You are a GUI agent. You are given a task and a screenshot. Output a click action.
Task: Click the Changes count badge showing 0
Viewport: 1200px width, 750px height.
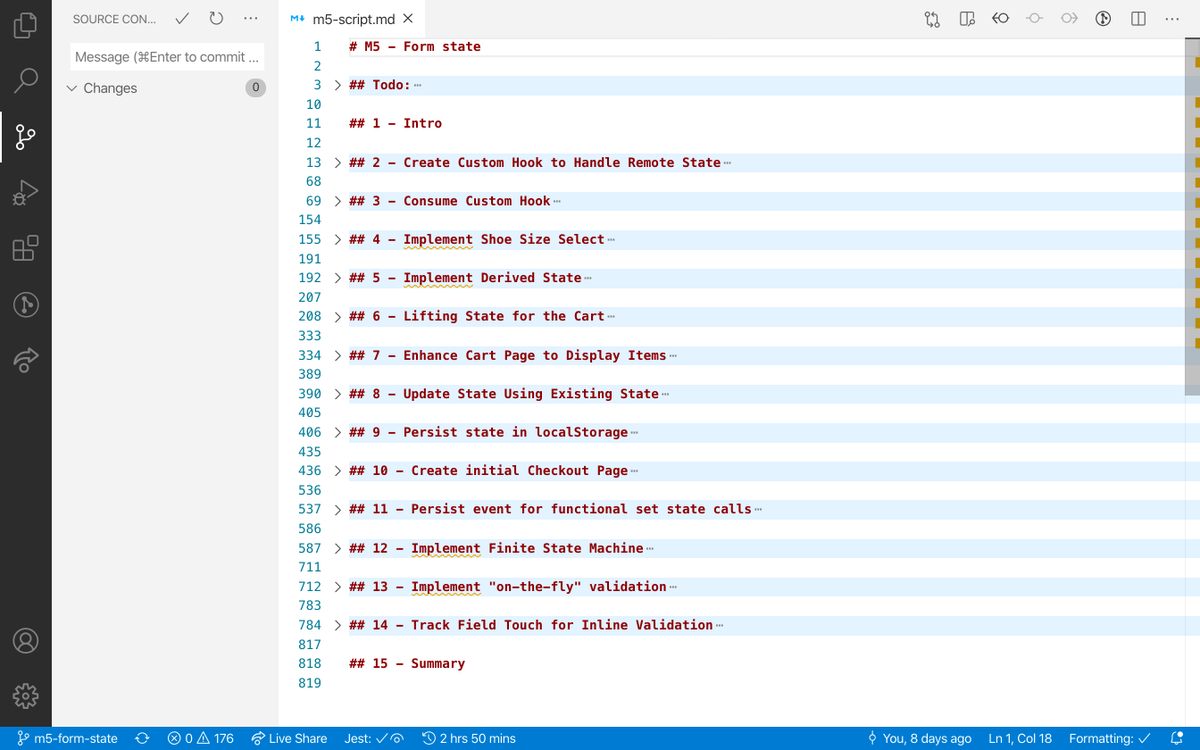pos(255,88)
